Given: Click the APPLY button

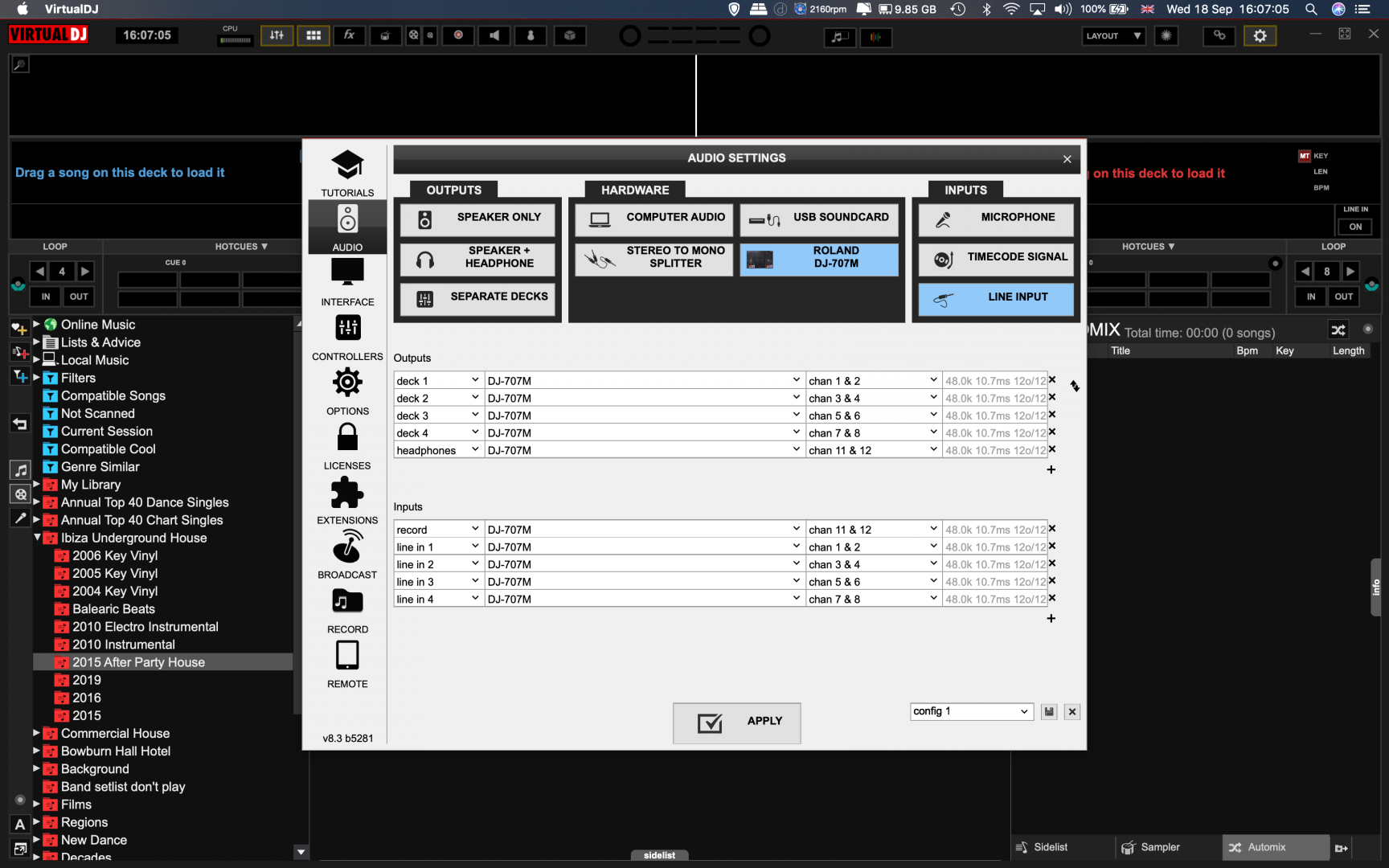Looking at the screenshot, I should click(737, 723).
